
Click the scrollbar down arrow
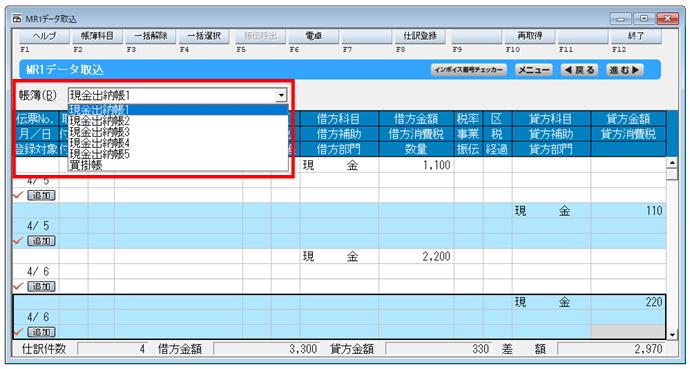[x=672, y=336]
